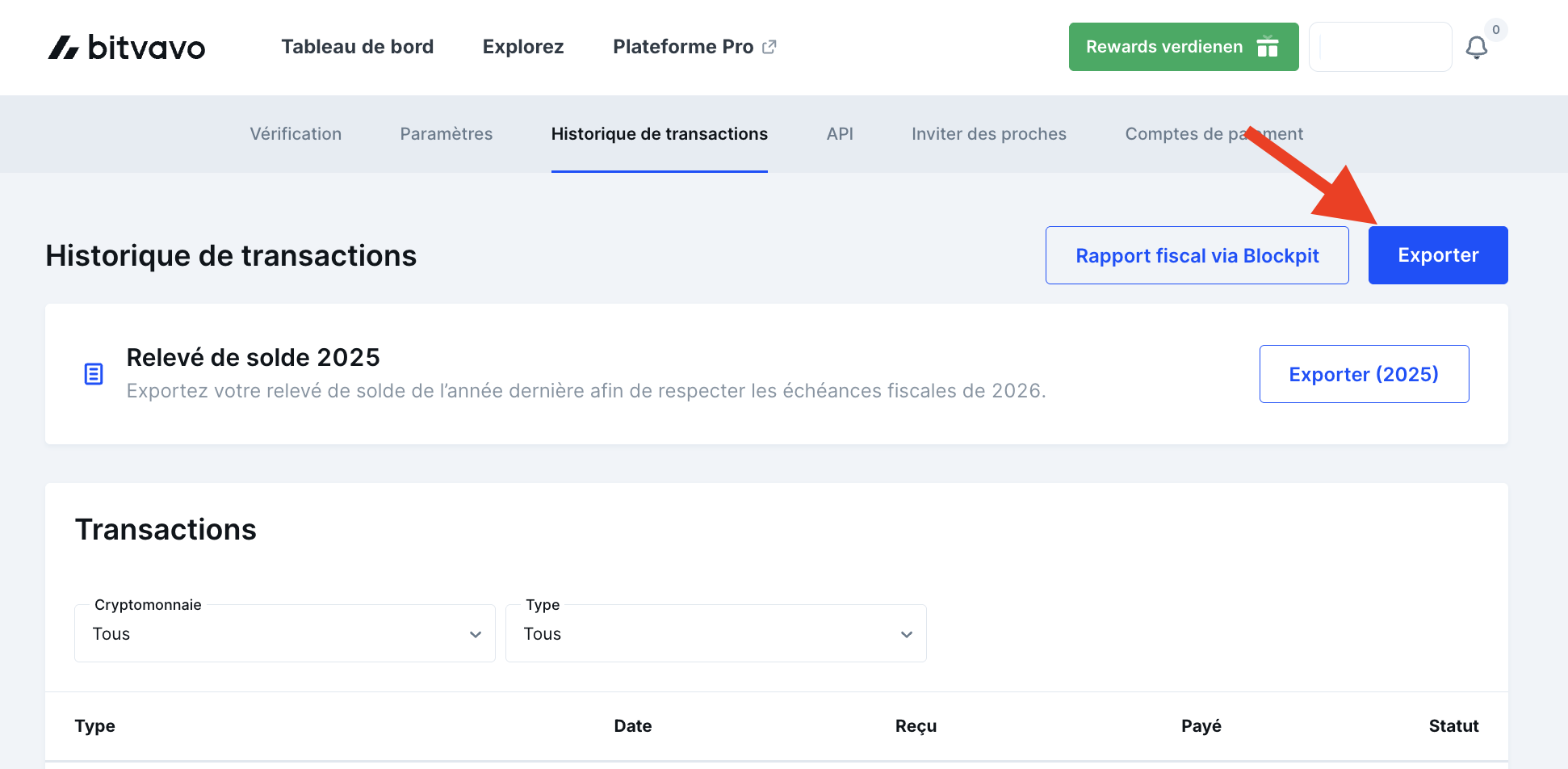Click Rapport fiscal via Blockpit
This screenshot has height=769, width=1568.
click(x=1197, y=255)
